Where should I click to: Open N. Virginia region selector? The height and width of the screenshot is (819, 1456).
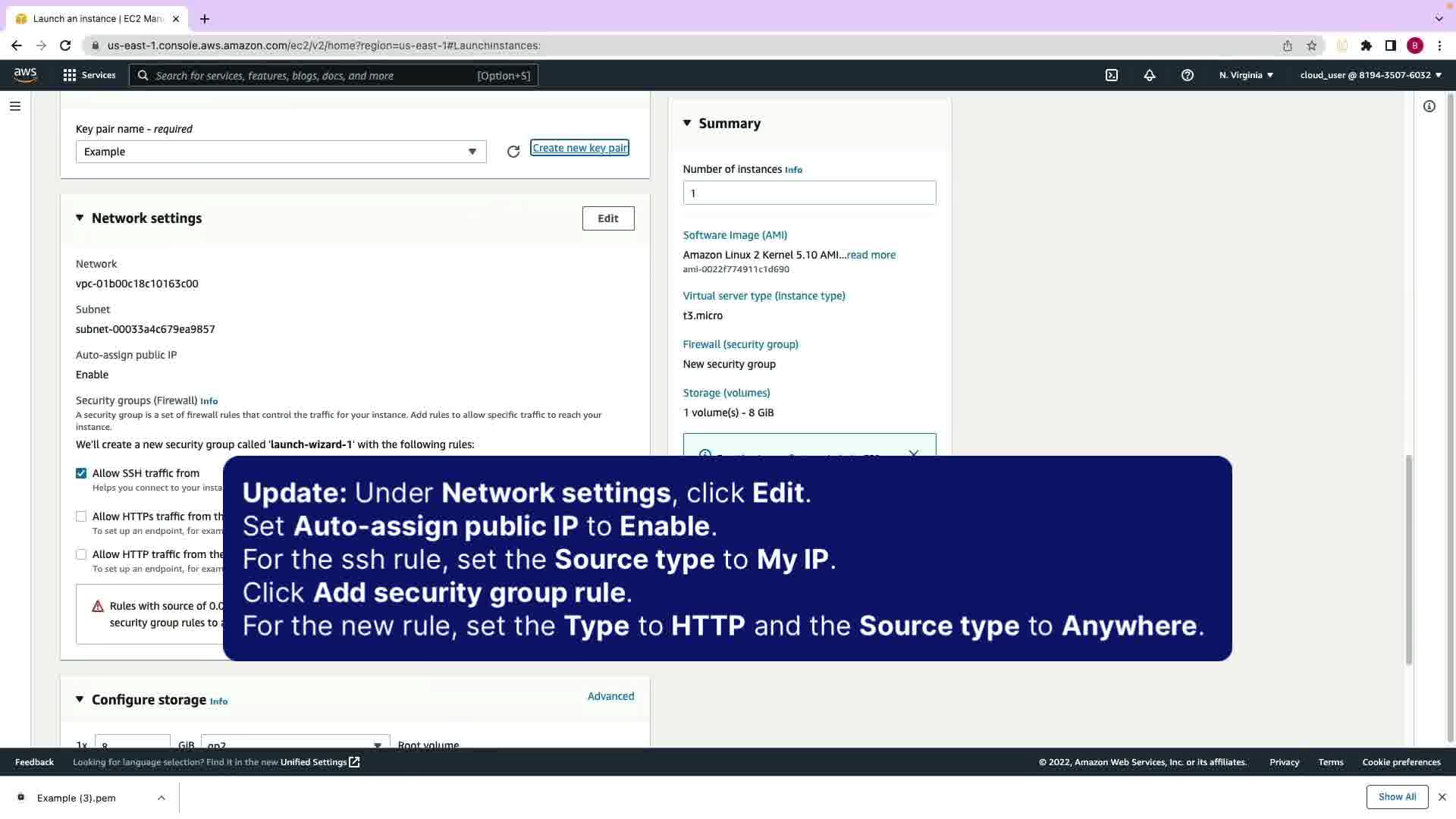[x=1246, y=75]
